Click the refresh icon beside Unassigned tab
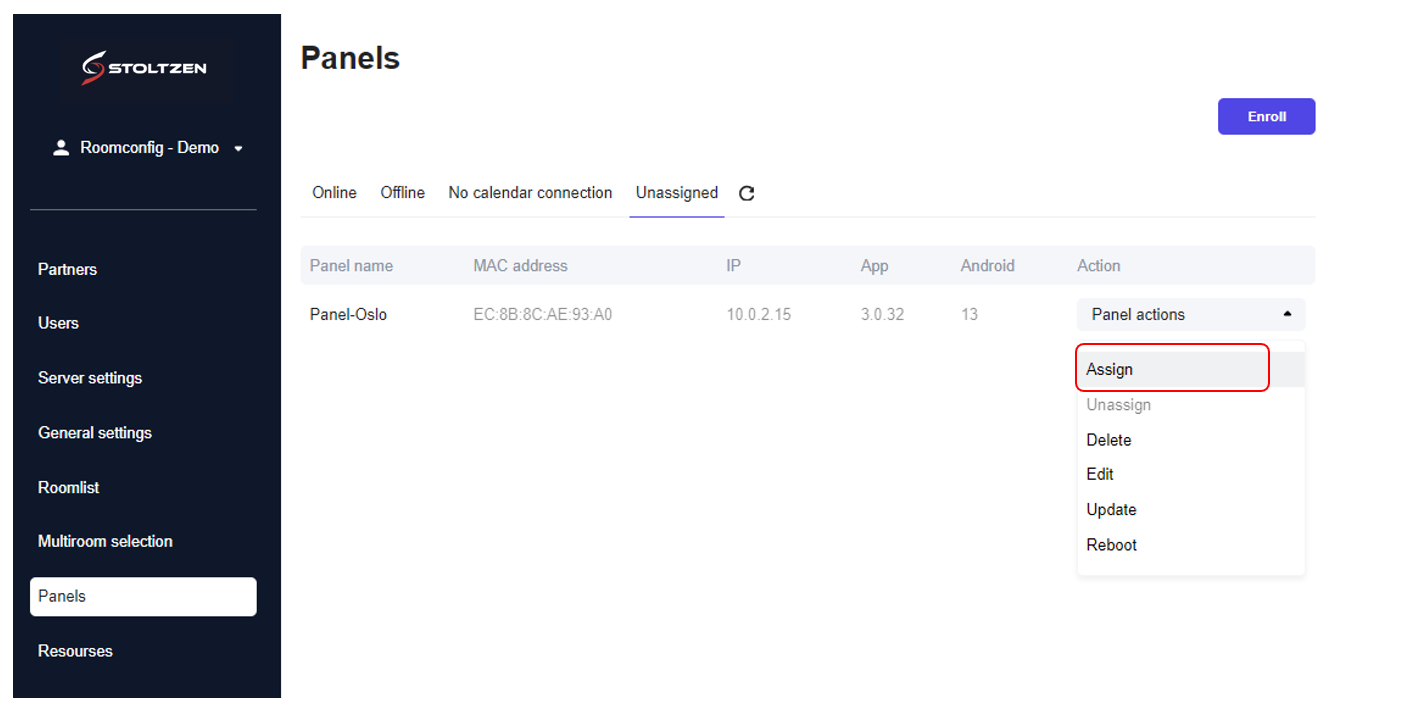This screenshot has height=702, width=1406. point(746,193)
